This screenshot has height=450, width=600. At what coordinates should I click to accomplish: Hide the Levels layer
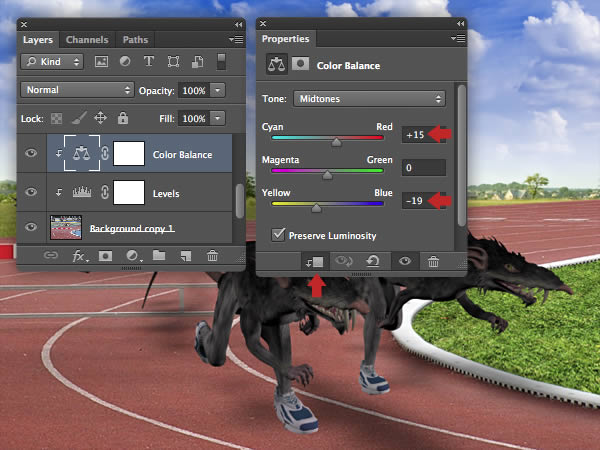[31, 191]
